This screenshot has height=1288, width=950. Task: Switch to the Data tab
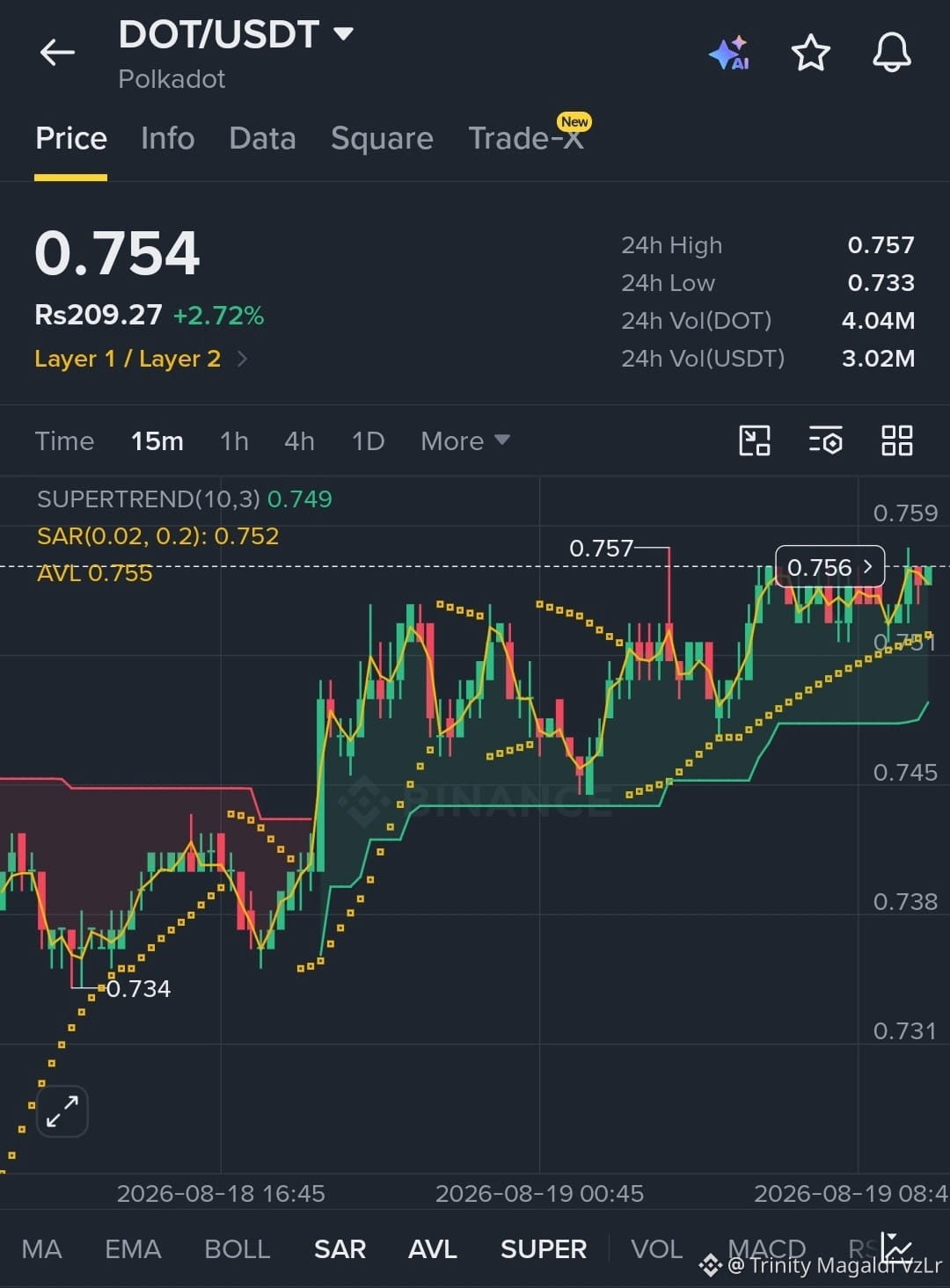pyautogui.click(x=262, y=138)
